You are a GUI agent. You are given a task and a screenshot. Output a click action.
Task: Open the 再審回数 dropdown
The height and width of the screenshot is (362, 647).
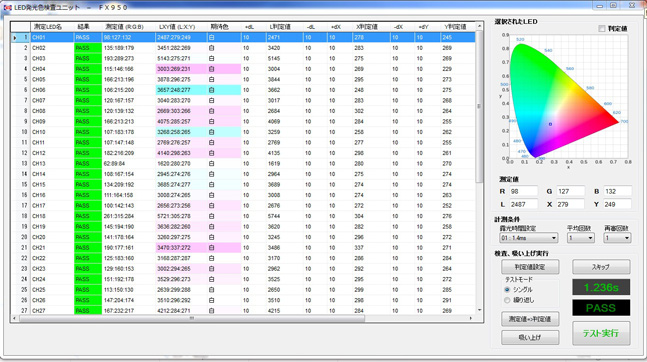click(617, 238)
